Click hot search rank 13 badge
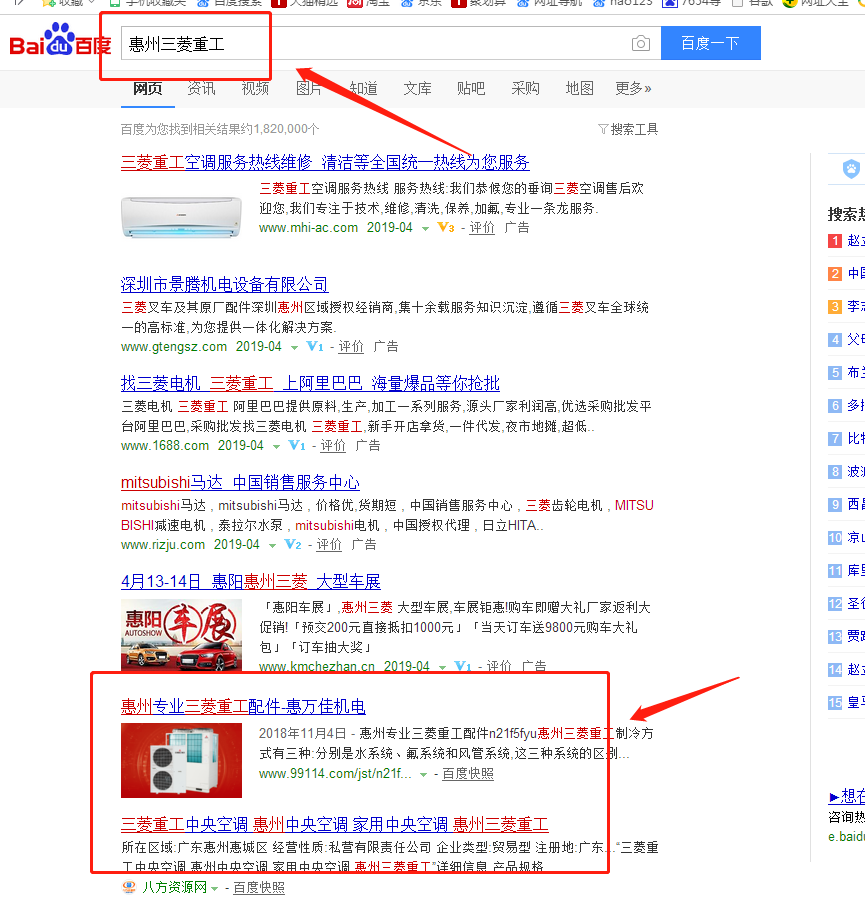Image resolution: width=865 pixels, height=909 pixels. pos(835,637)
